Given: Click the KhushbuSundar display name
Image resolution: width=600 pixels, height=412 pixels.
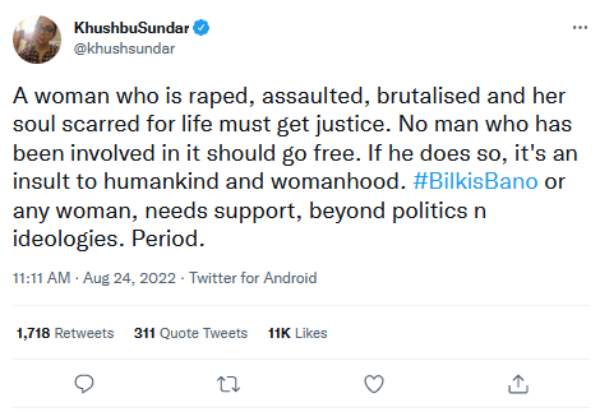Looking at the screenshot, I should [132, 30].
